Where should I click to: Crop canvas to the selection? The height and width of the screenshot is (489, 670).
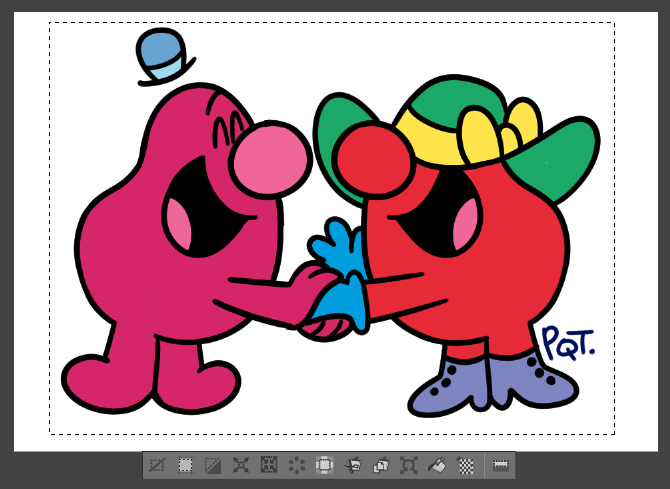coord(185,465)
